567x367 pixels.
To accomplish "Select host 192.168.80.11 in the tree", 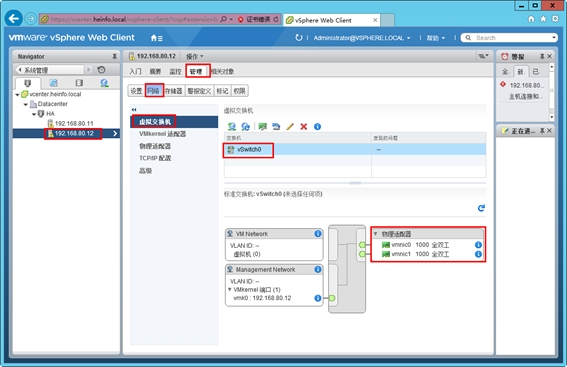I will (x=71, y=124).
